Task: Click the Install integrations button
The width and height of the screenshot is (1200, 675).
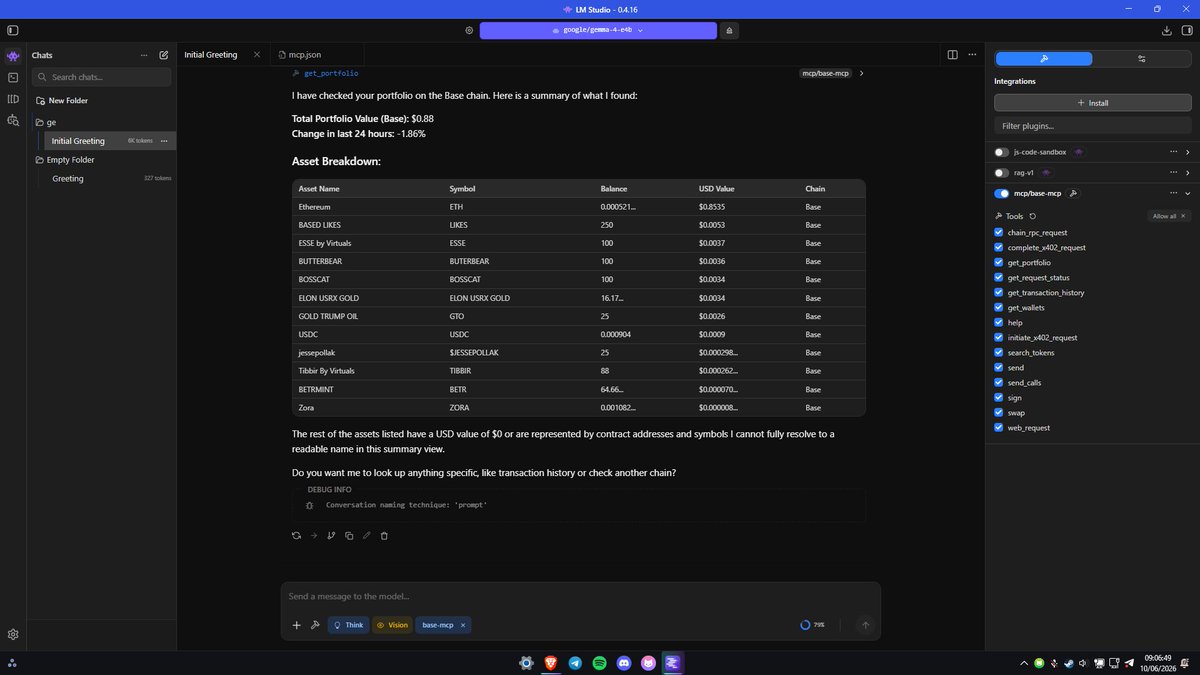Action: [1092, 103]
